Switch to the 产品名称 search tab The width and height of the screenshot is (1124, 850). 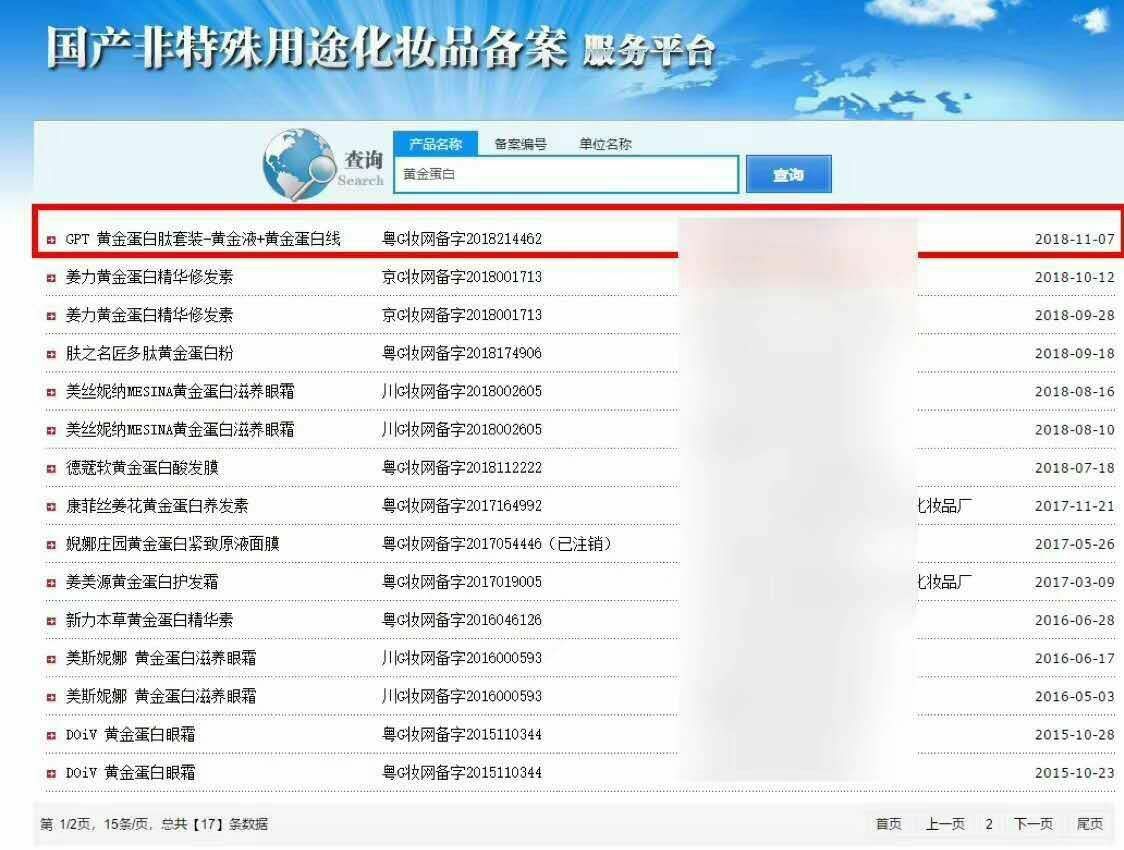pos(435,144)
